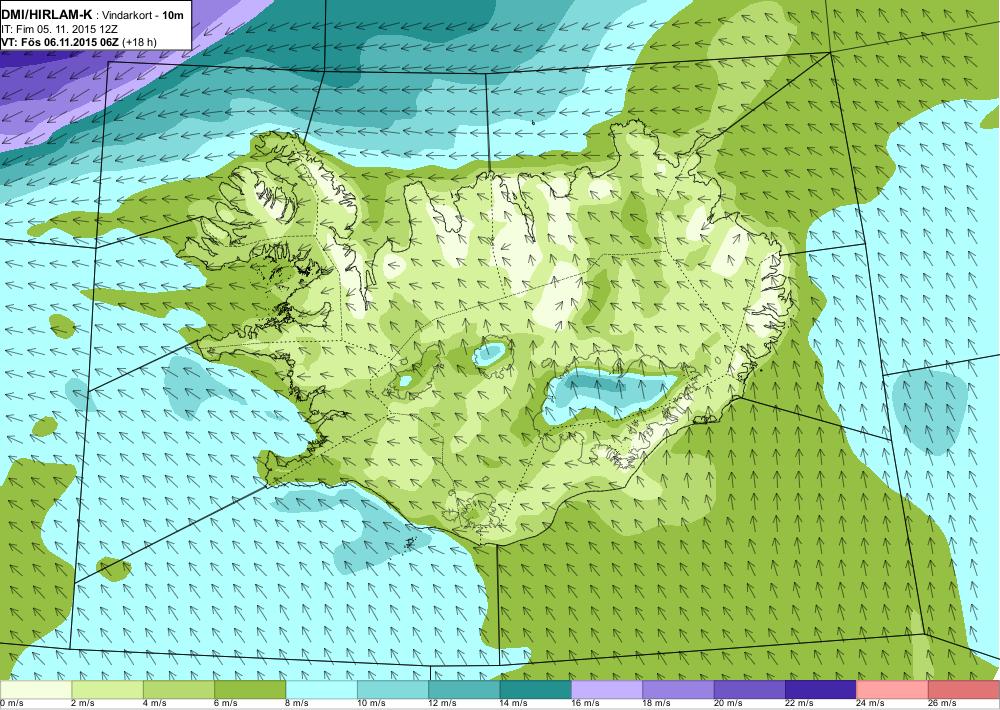Click the 'DMI/HIRLAM-K' model title text
The height and width of the screenshot is (710, 1000).
click(x=47, y=14)
